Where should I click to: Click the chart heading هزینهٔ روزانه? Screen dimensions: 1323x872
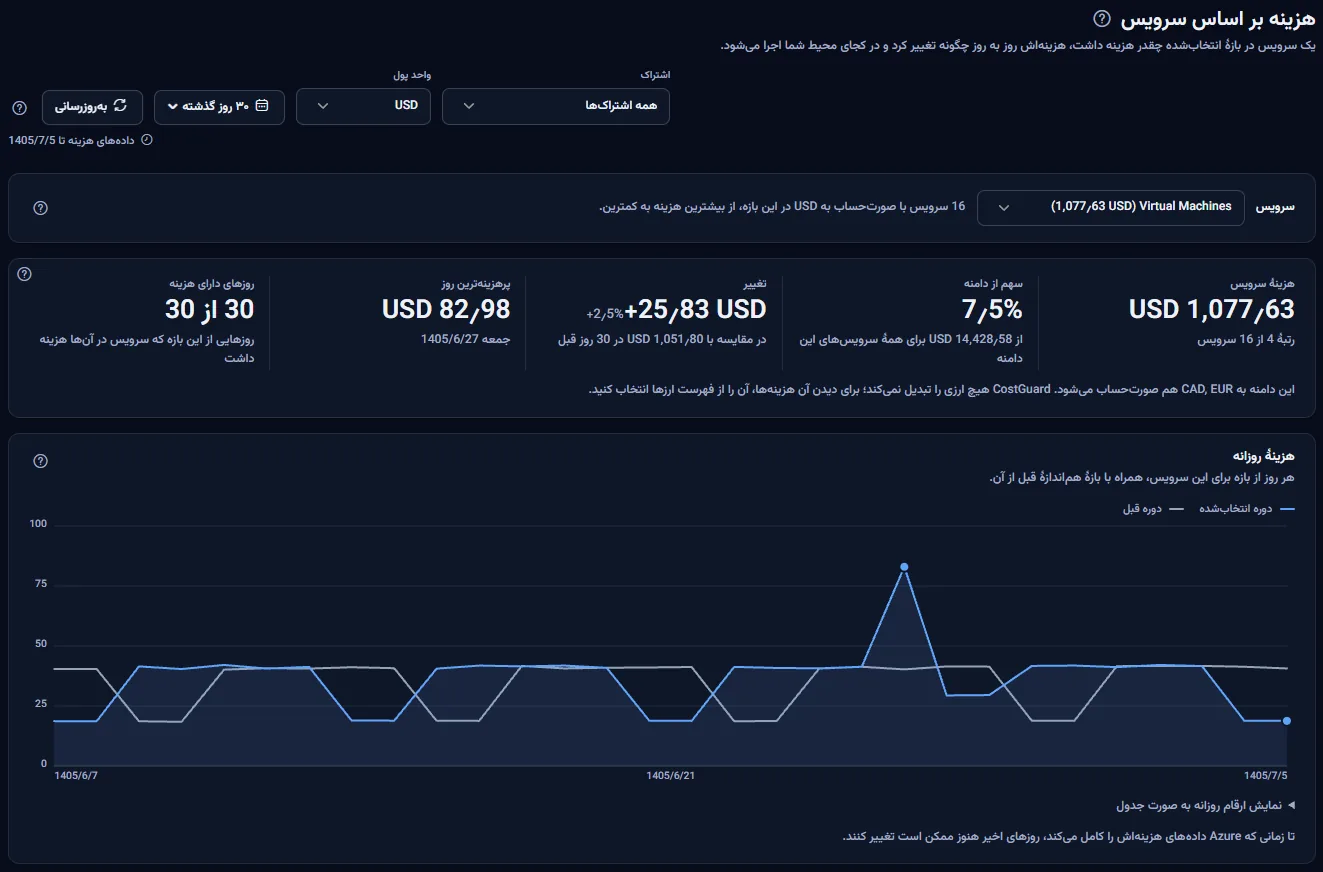[x=1264, y=457]
